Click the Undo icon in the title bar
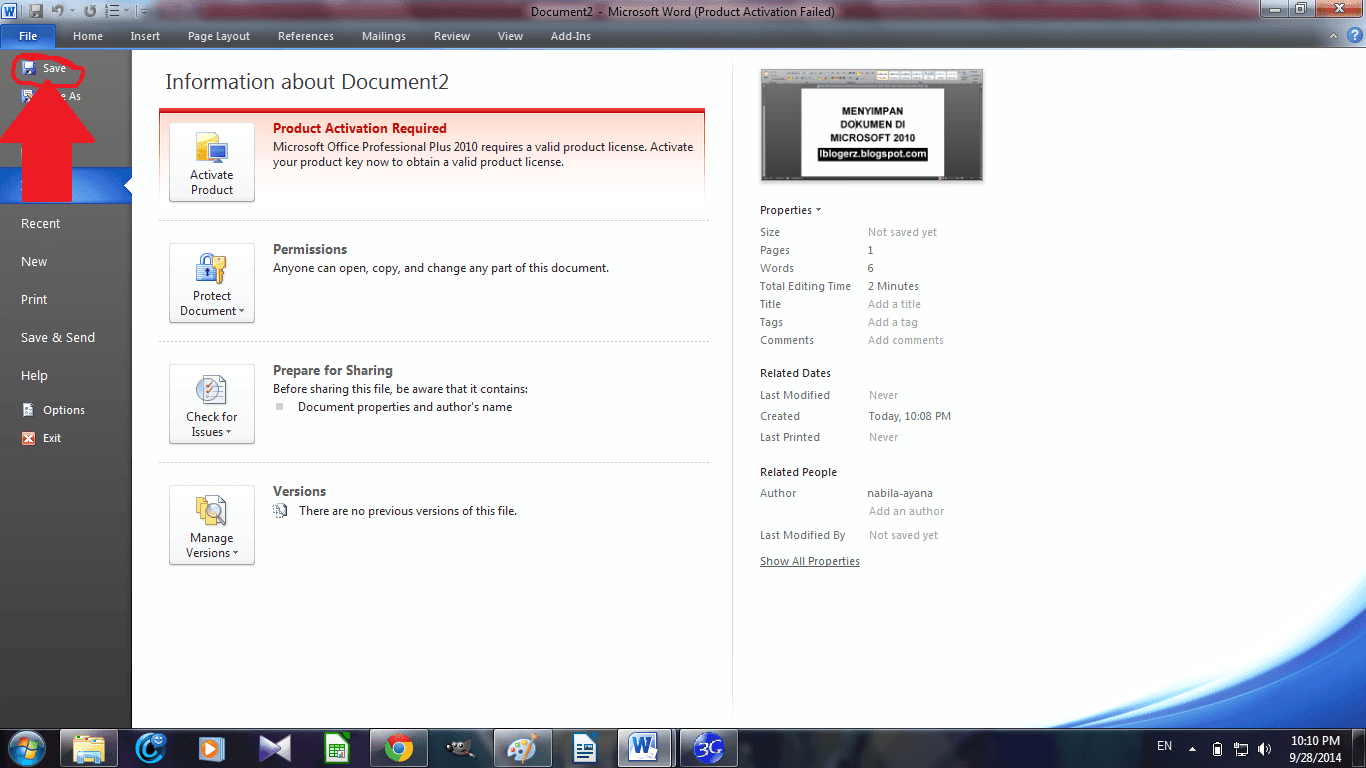The height and width of the screenshot is (768, 1366). (x=57, y=11)
